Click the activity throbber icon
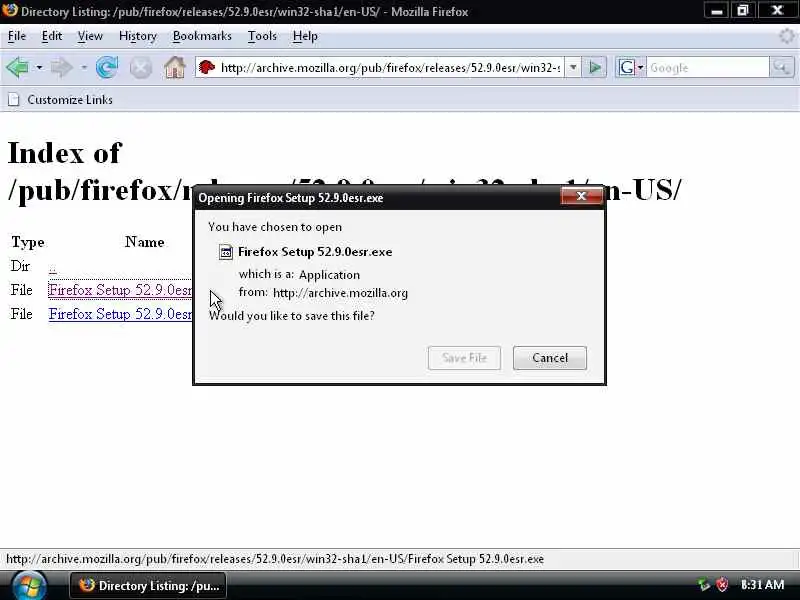Image resolution: width=800 pixels, height=600 pixels. pyautogui.click(x=786, y=36)
